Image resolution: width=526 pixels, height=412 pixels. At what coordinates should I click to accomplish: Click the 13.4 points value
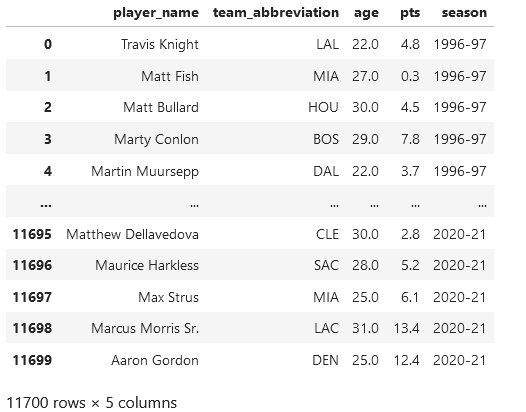(x=406, y=328)
